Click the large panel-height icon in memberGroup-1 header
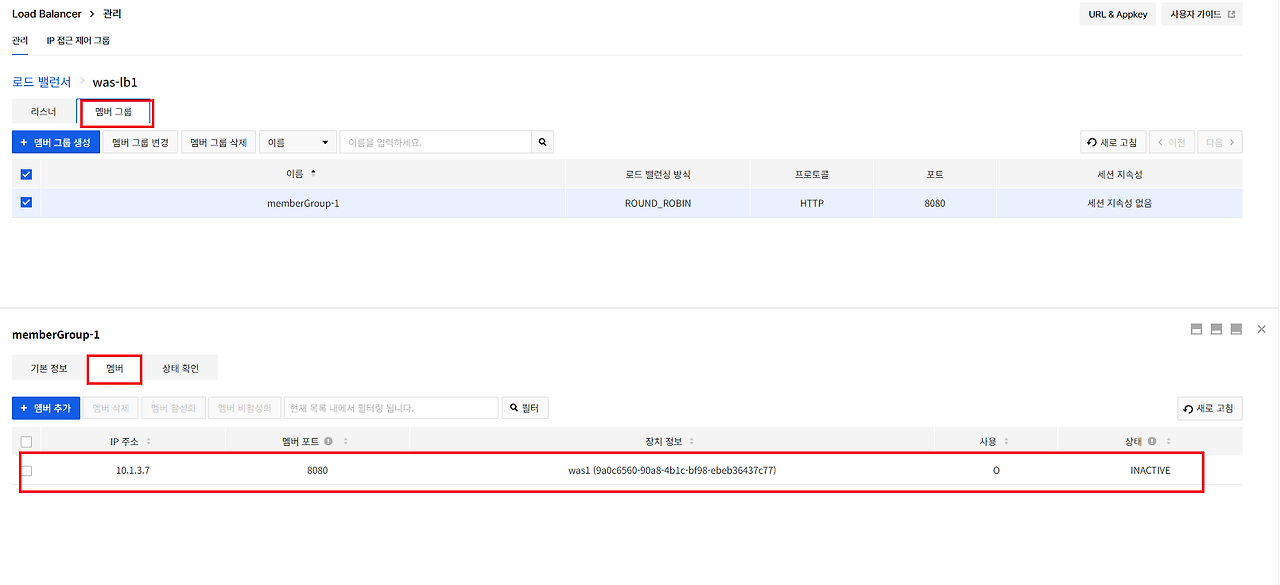Image resolution: width=1280 pixels, height=585 pixels. tap(1236, 329)
